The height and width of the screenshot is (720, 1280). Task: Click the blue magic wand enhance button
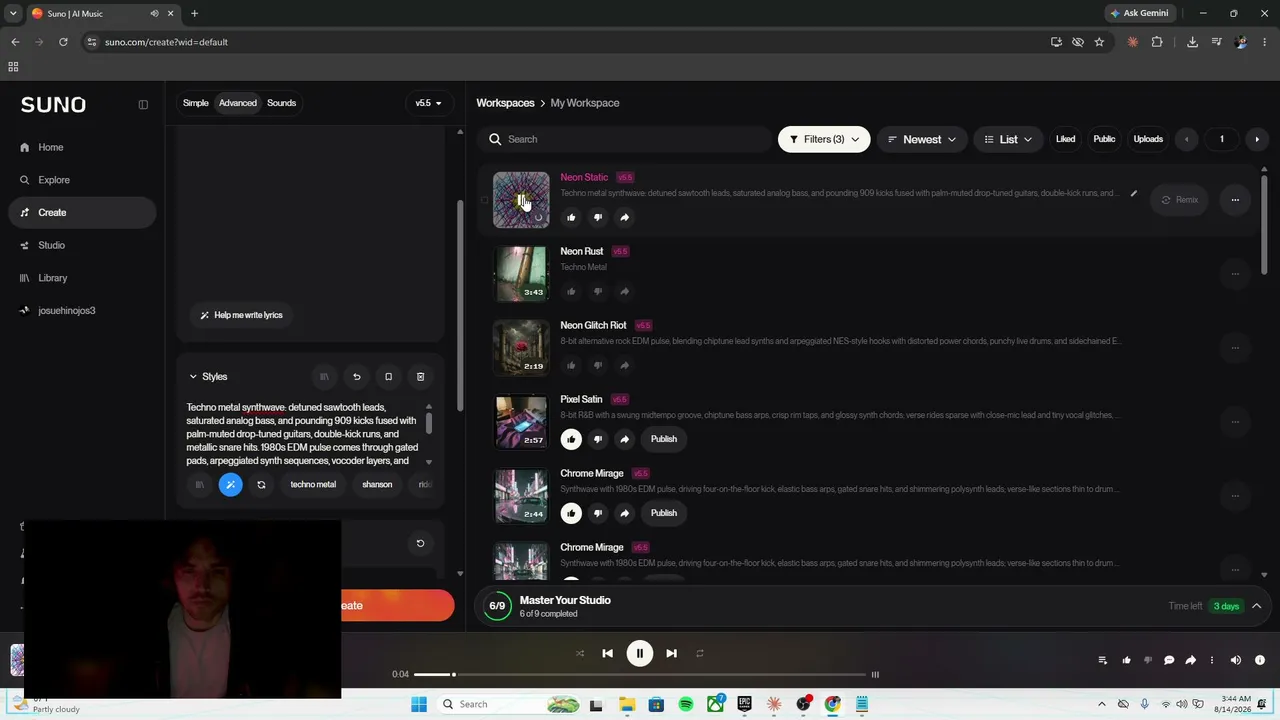(x=230, y=485)
